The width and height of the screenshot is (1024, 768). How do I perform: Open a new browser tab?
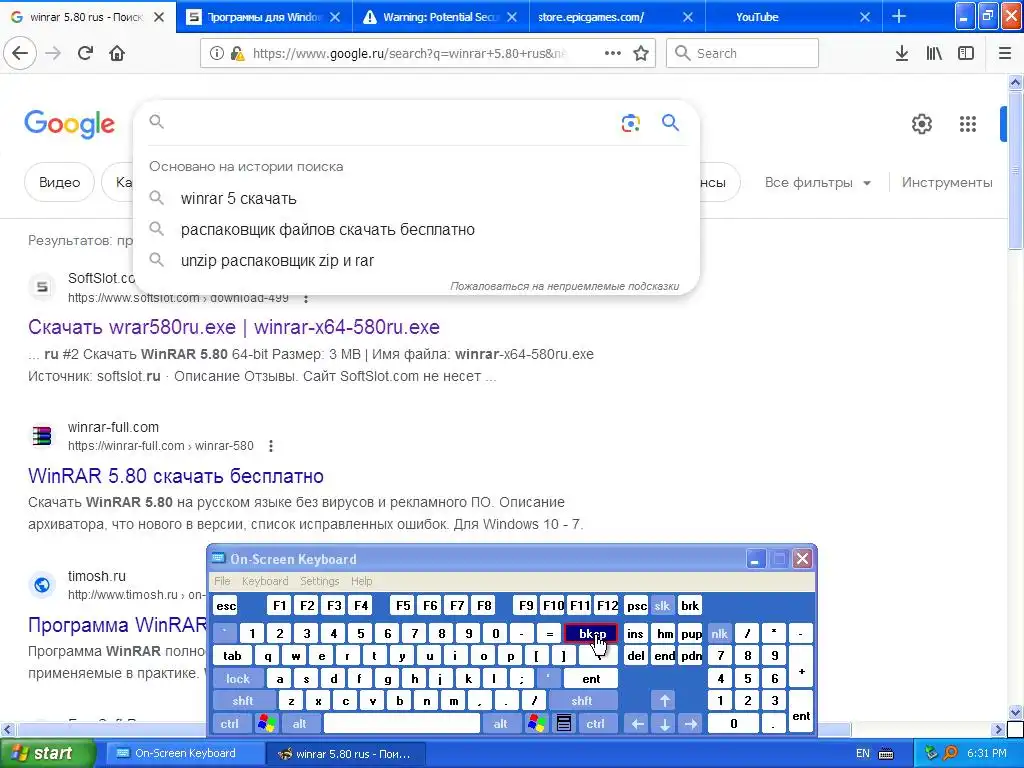pos(899,16)
